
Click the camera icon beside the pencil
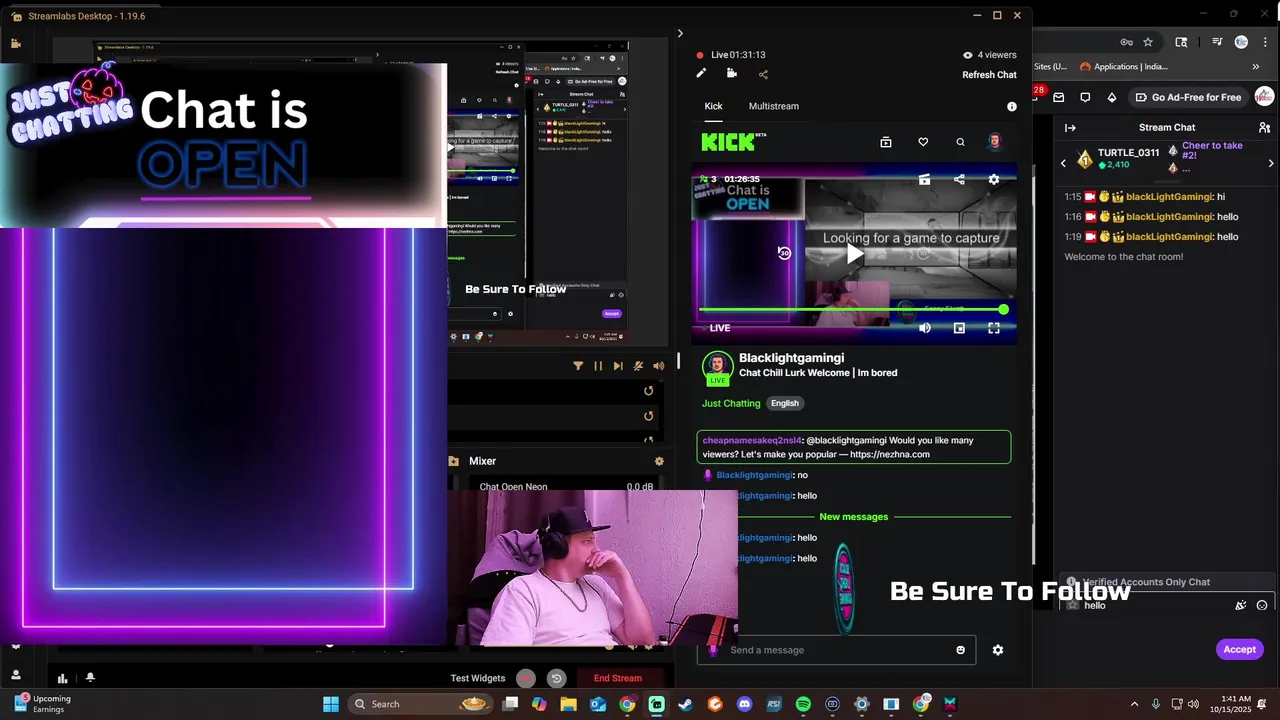pyautogui.click(x=732, y=73)
